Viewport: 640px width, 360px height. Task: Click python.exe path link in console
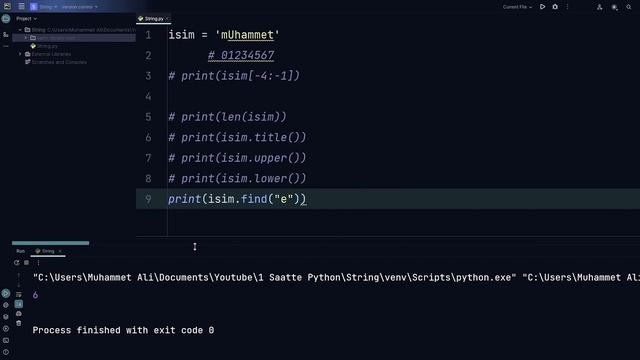[276, 278]
